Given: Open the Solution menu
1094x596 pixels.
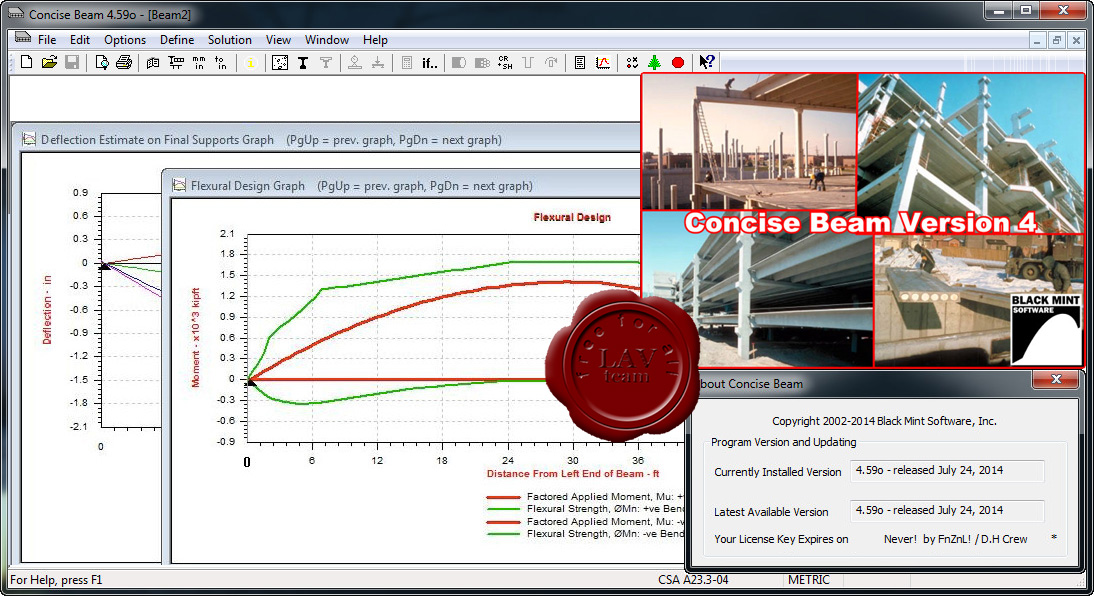Looking at the screenshot, I should tap(230, 40).
